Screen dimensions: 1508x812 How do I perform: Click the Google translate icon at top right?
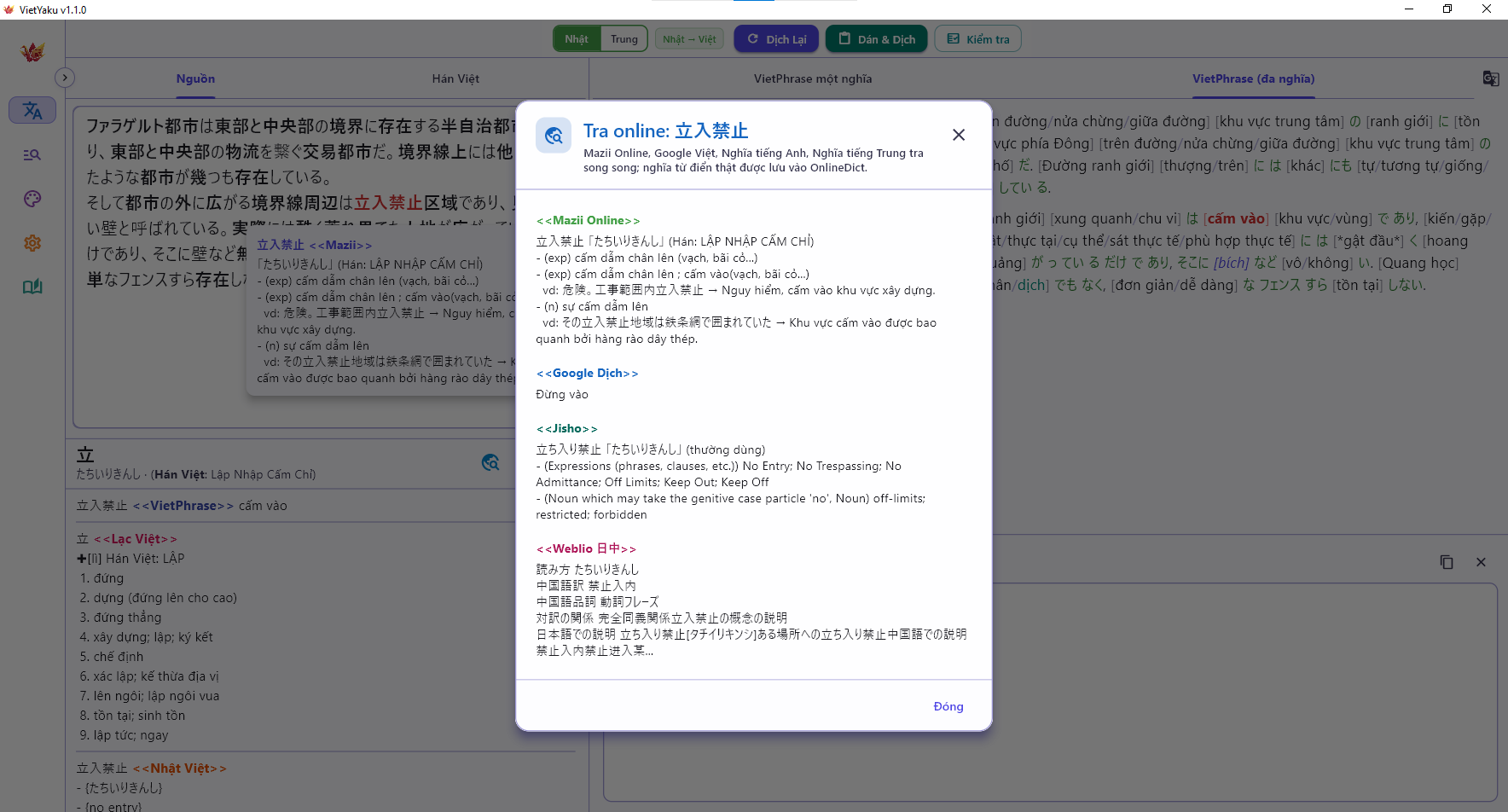pos(1490,78)
